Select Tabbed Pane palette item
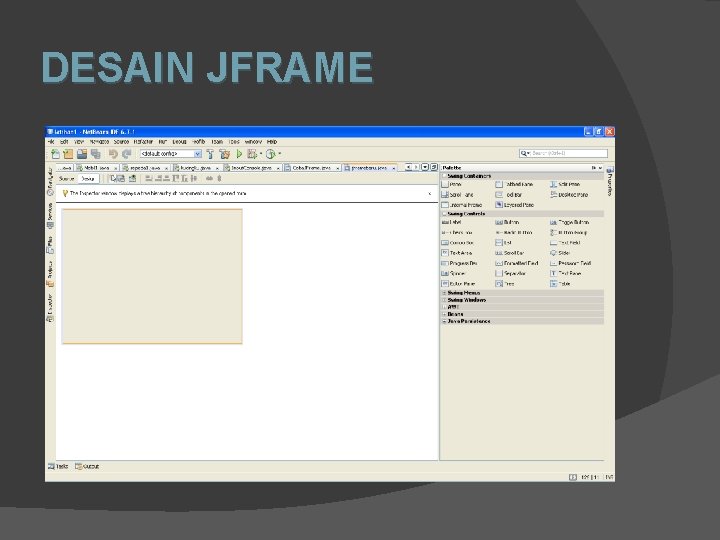The width and height of the screenshot is (720, 540). [x=514, y=185]
